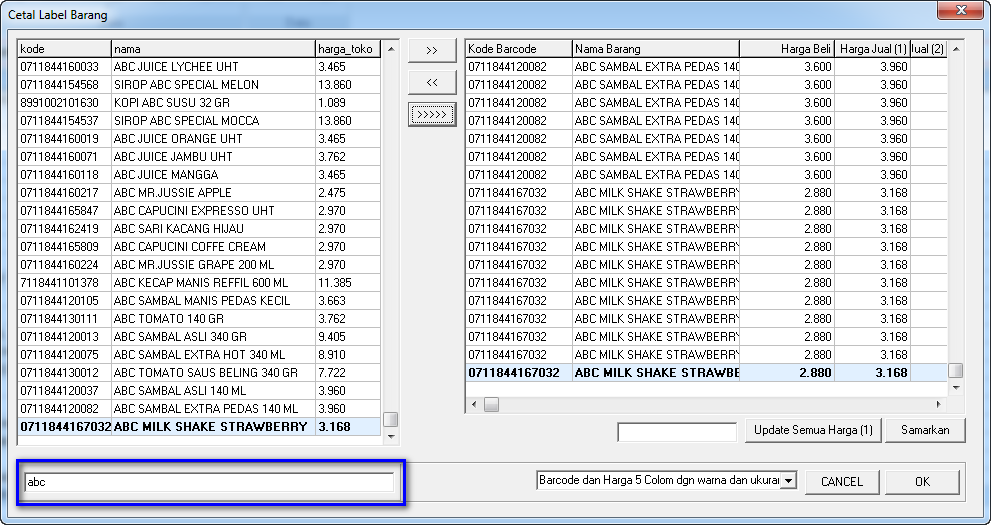Select row ABC KECAP MANIS REFFIL 600 ML
The width and height of the screenshot is (991, 525).
(200, 282)
